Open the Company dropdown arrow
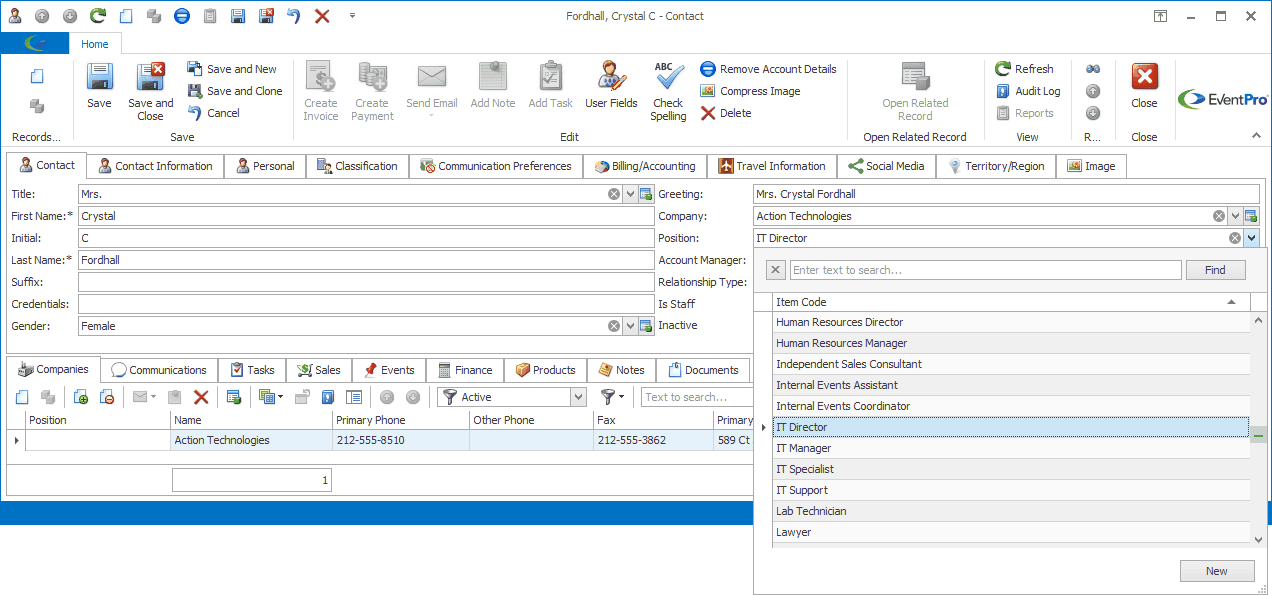Viewport: 1272px width, 595px height. [x=1235, y=216]
